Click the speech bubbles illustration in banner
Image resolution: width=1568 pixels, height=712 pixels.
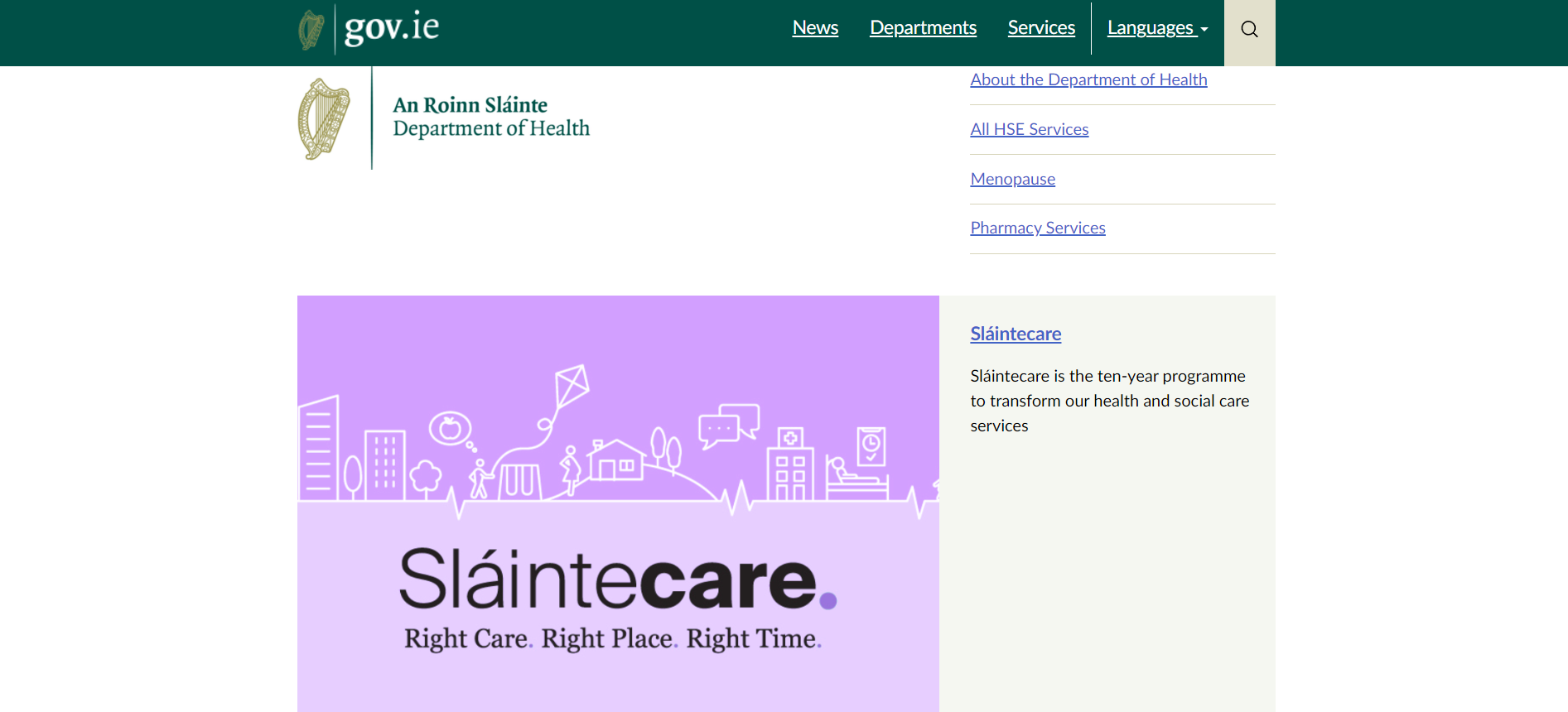[x=728, y=425]
